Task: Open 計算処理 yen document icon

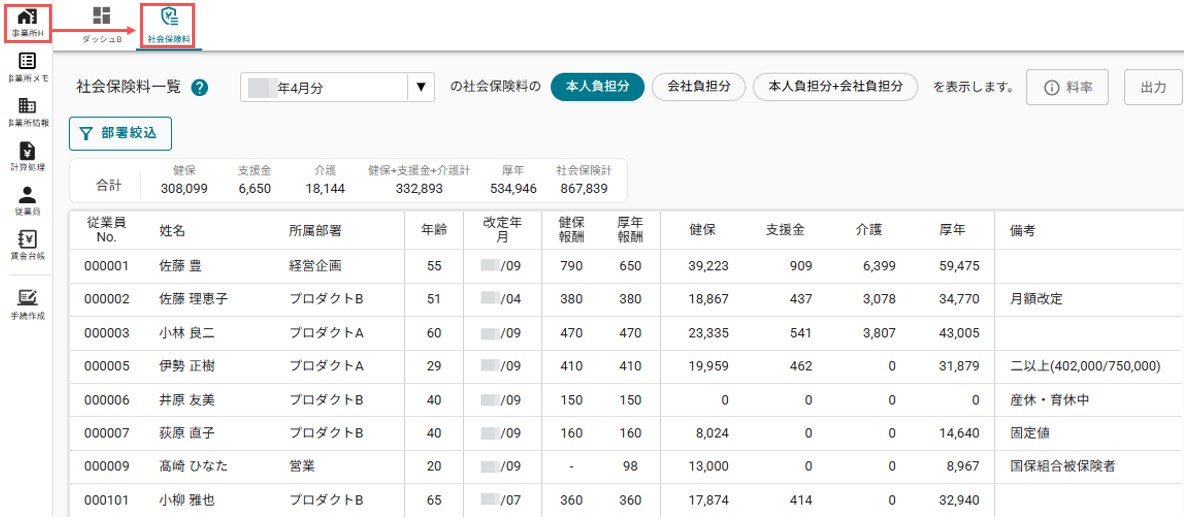Action: (26, 156)
